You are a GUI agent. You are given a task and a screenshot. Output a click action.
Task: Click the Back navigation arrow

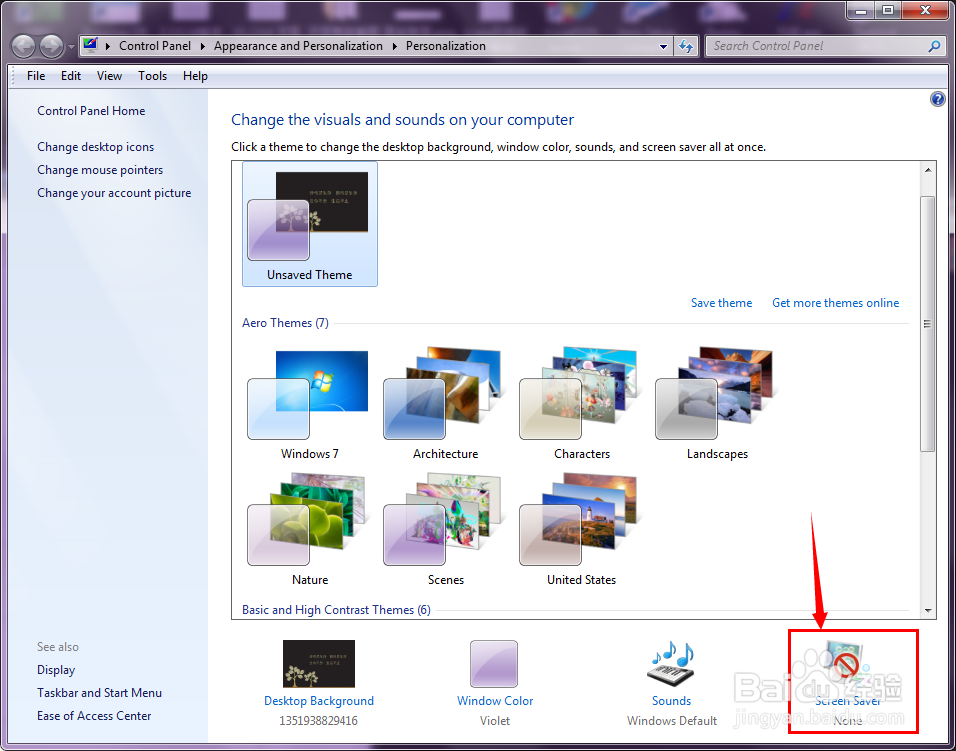click(24, 46)
